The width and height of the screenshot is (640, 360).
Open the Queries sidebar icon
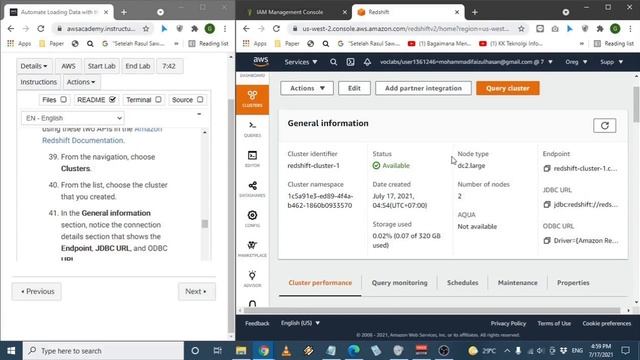pos(252,129)
